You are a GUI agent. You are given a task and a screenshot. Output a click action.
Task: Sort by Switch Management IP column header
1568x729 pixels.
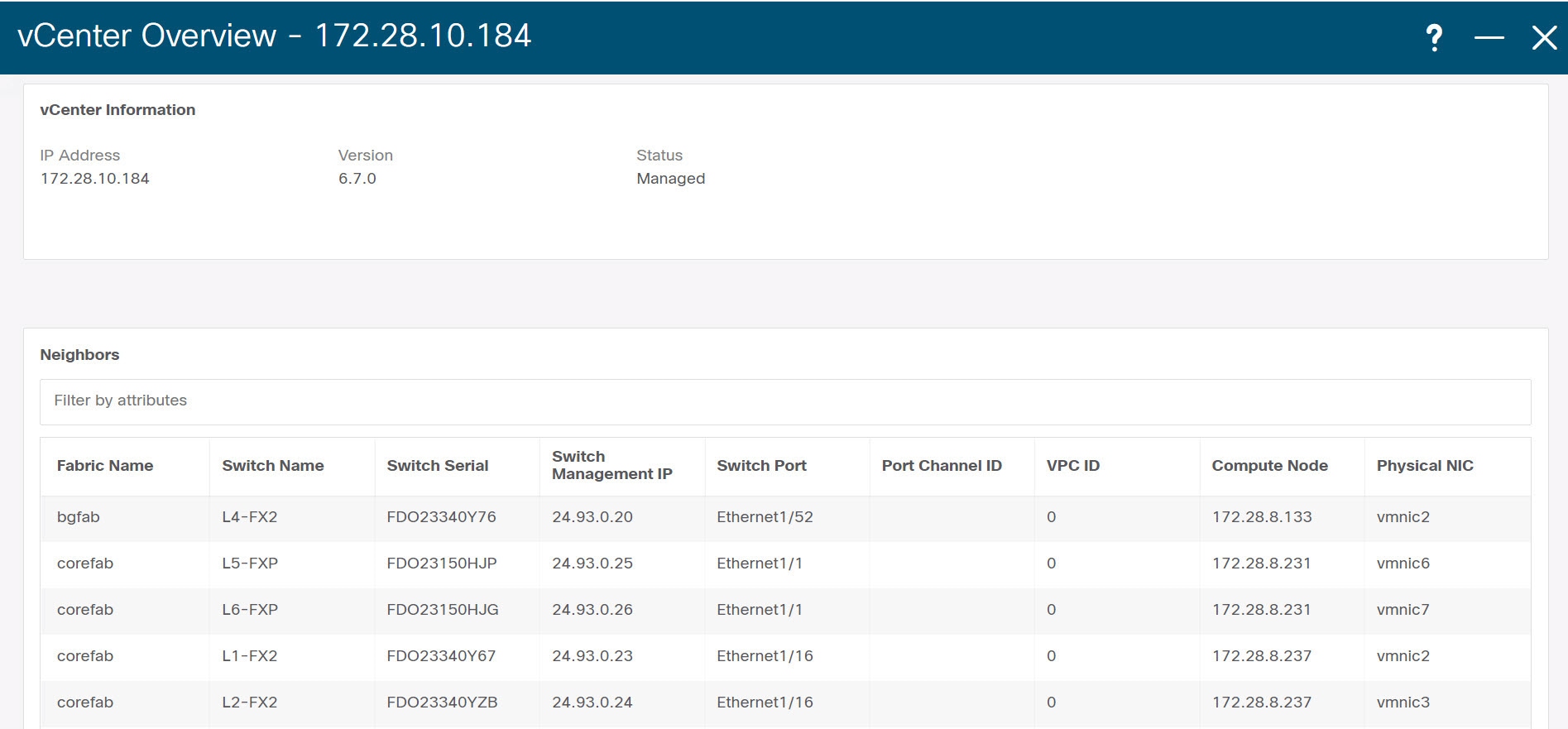tap(612, 465)
